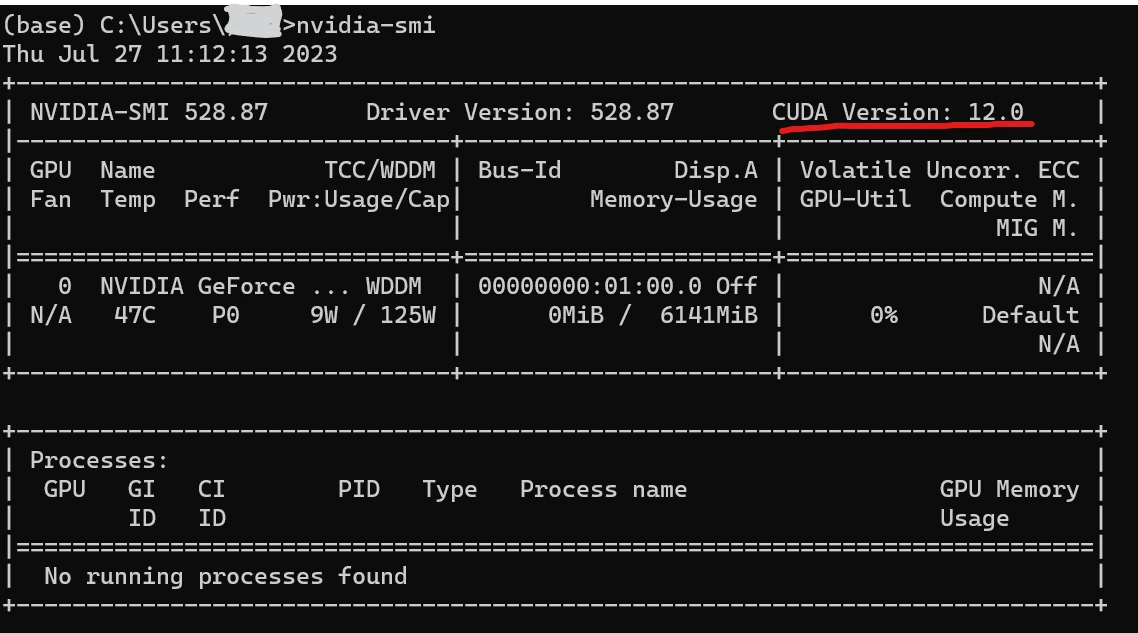Click the 0% GPU utilization value
Viewport: 1138px width, 633px height.
[883, 315]
